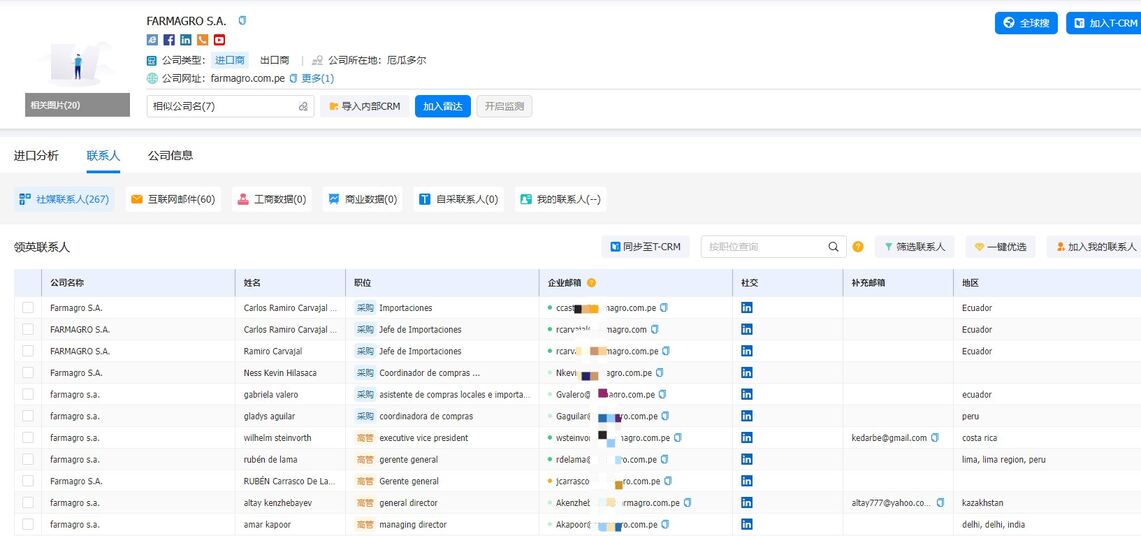1141x536 pixels.
Task: Open LinkedIn profile for gabriela valero
Action: 746,394
